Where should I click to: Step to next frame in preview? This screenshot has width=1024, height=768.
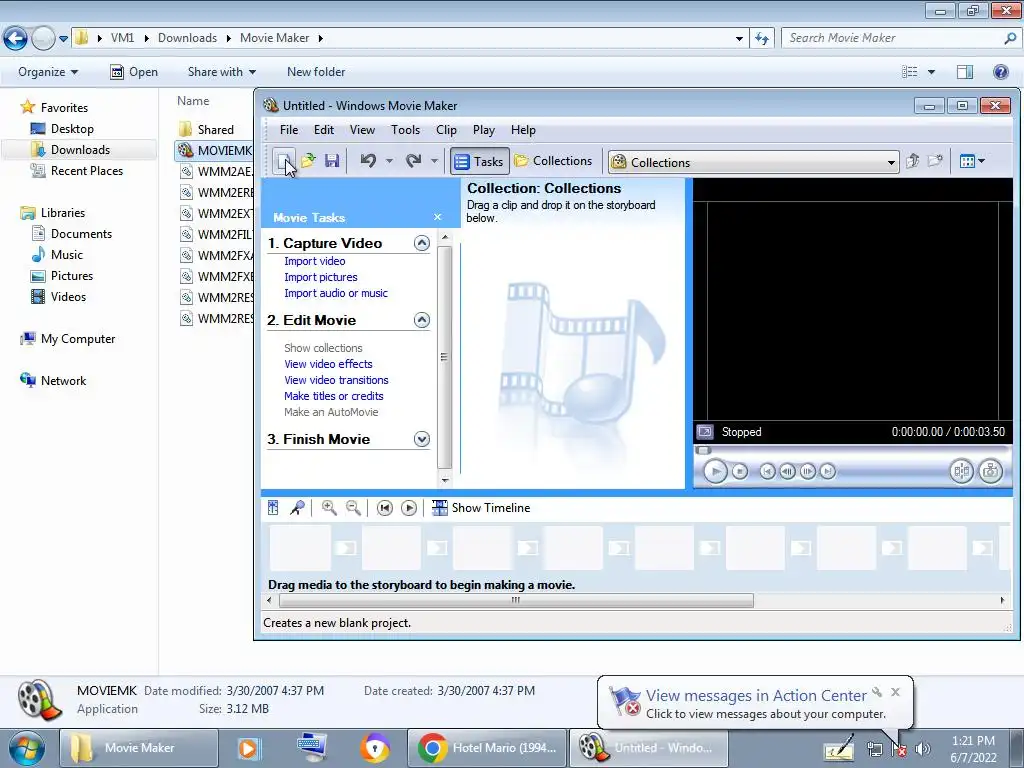[x=808, y=471]
